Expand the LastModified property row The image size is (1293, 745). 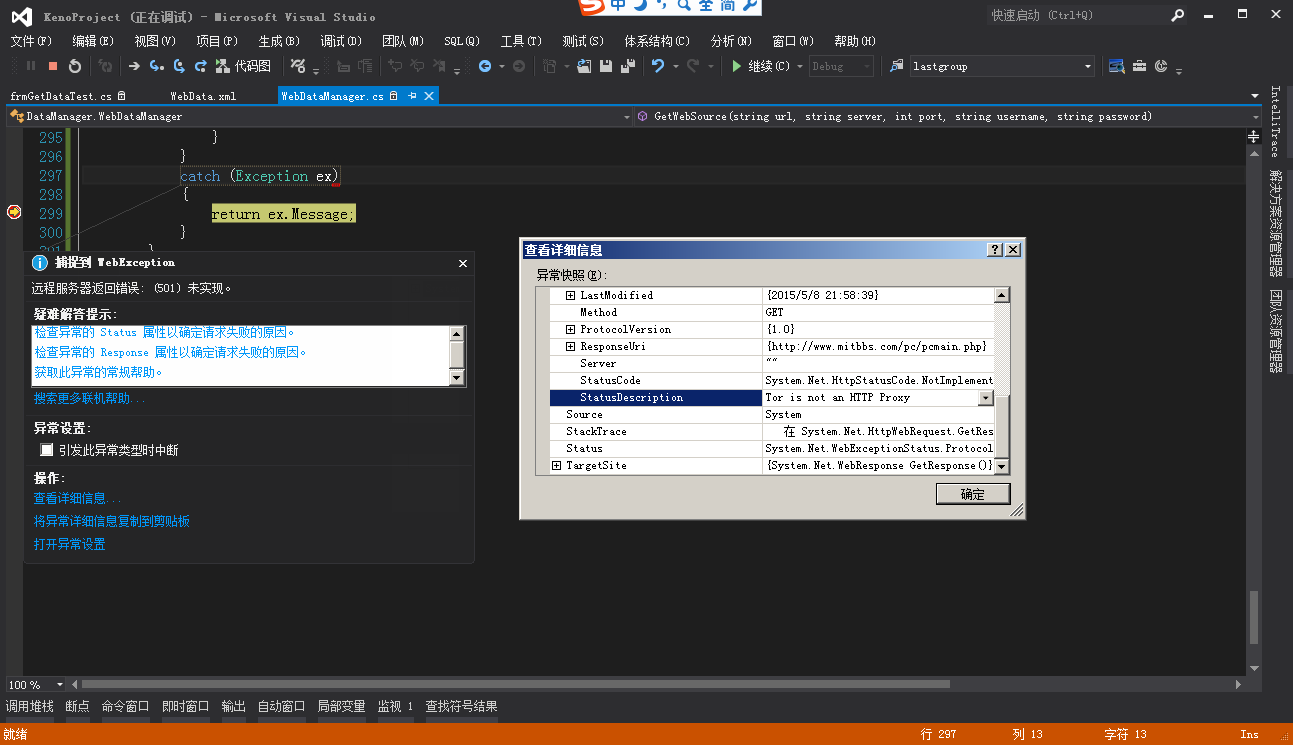coord(571,296)
